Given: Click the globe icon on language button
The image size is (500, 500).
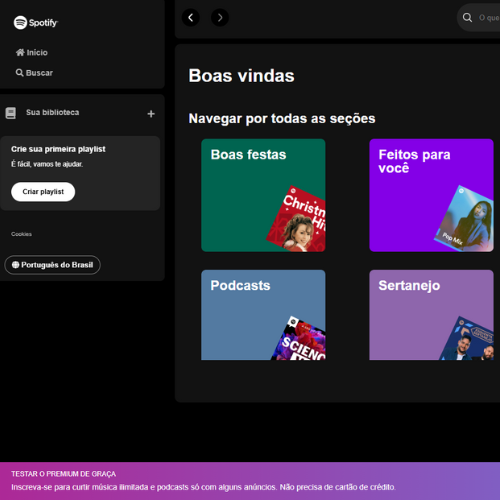Looking at the screenshot, I should coord(15,265).
